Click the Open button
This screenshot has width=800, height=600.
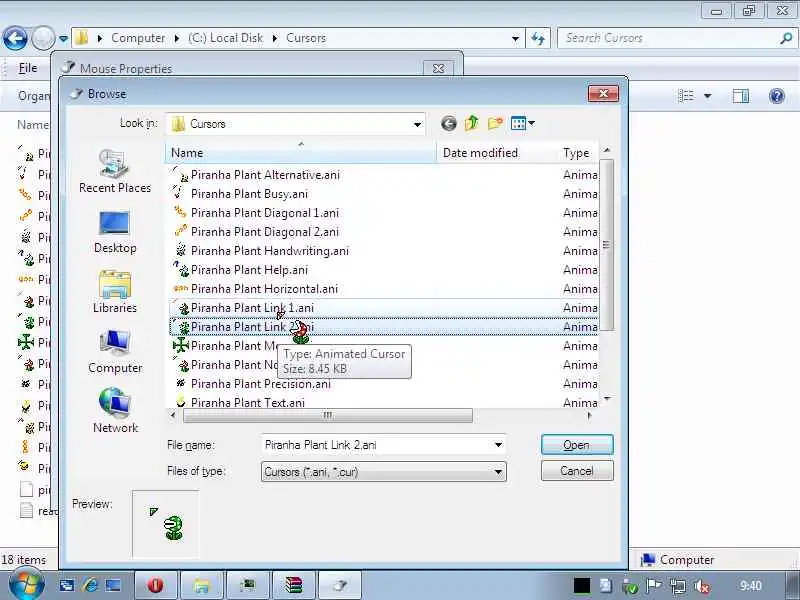pos(577,445)
